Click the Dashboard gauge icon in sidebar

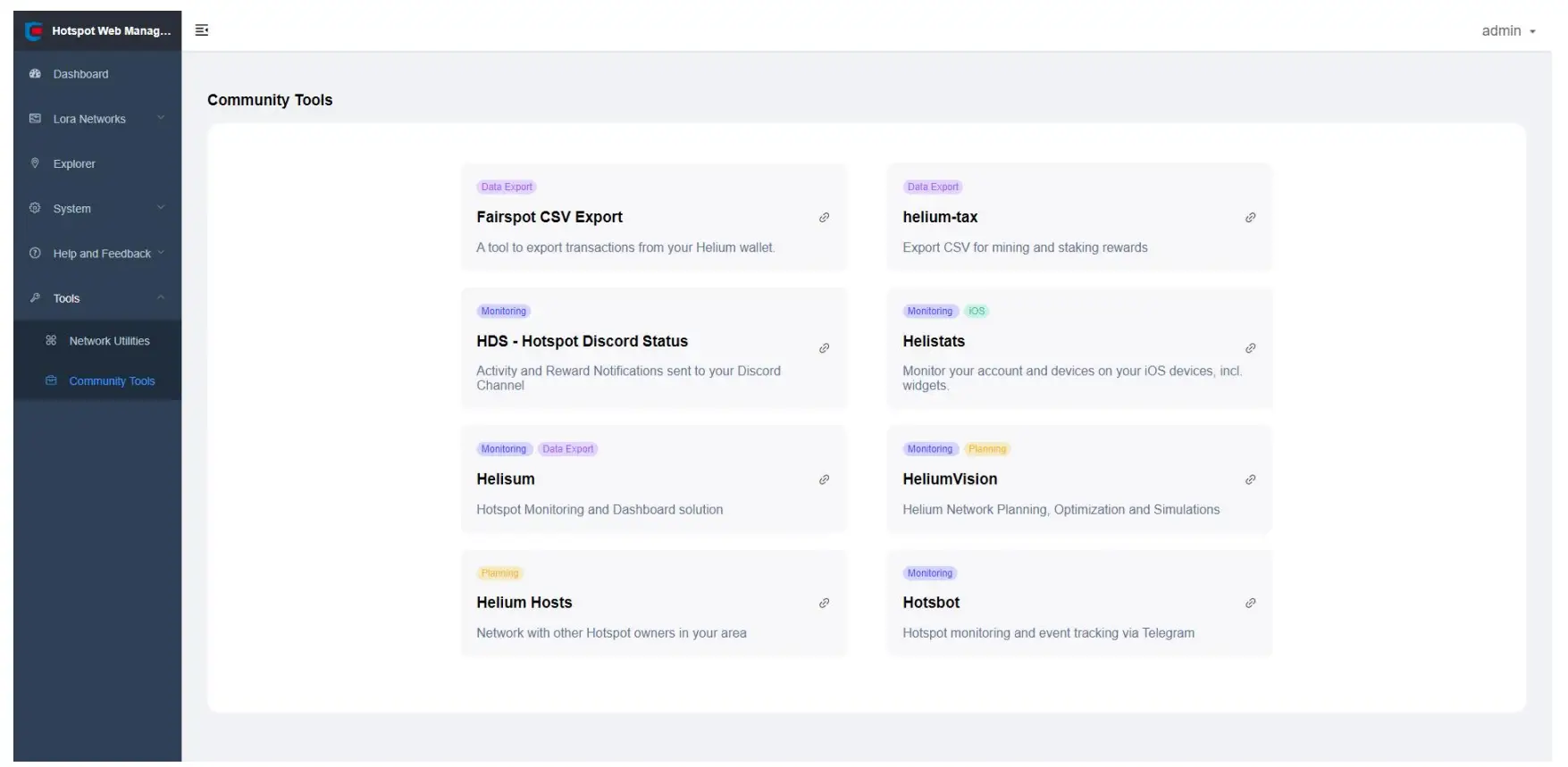[35, 74]
